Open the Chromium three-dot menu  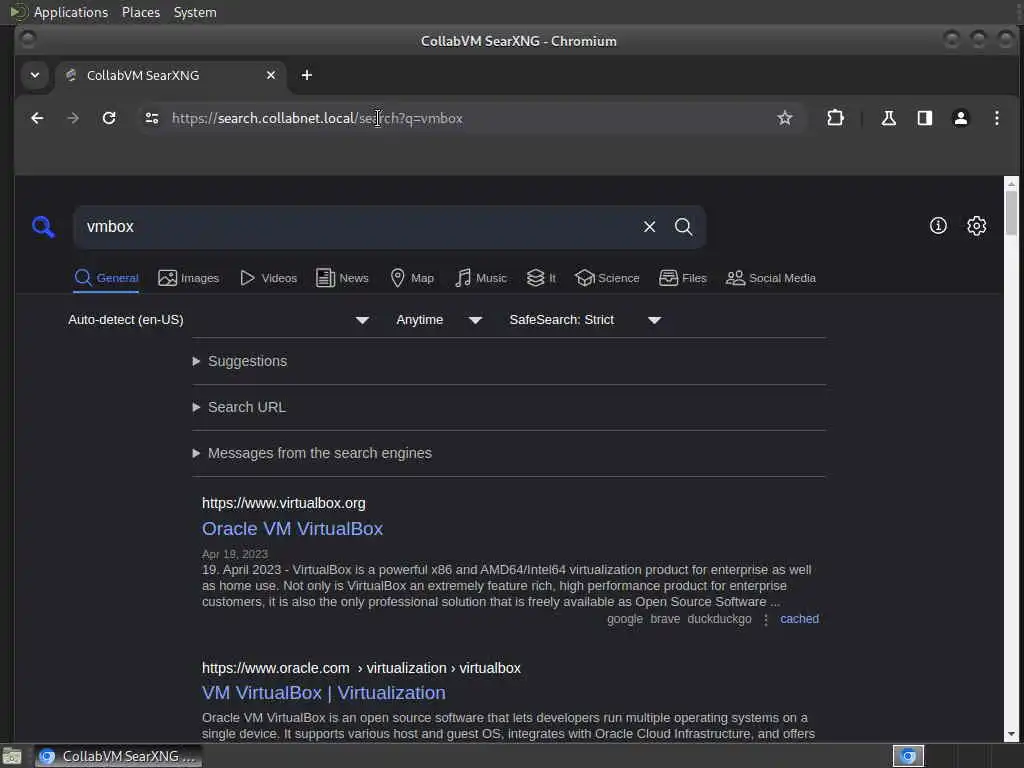(997, 118)
